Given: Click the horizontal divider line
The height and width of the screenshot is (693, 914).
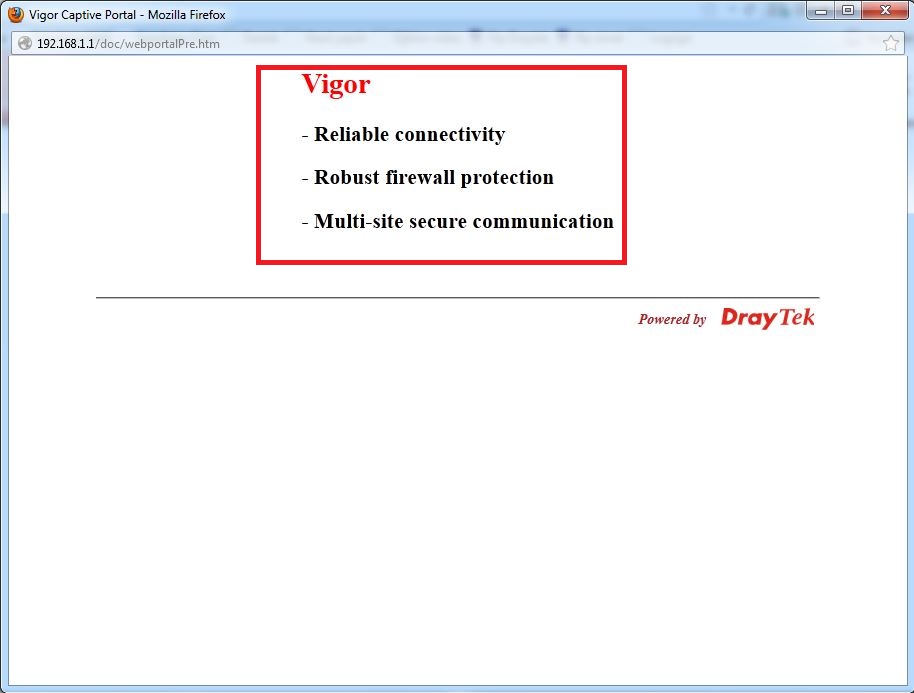Looking at the screenshot, I should click(457, 297).
